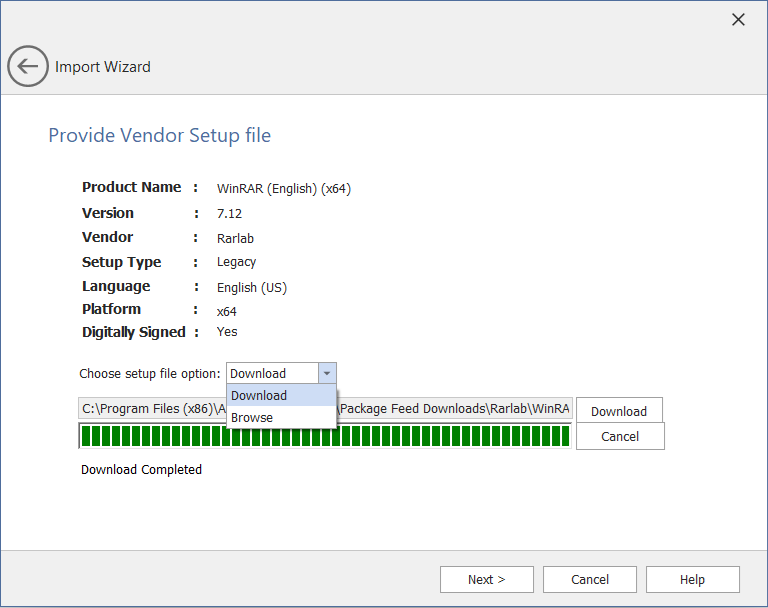Click the Import Wizard title text
768x608 pixels.
tap(103, 67)
